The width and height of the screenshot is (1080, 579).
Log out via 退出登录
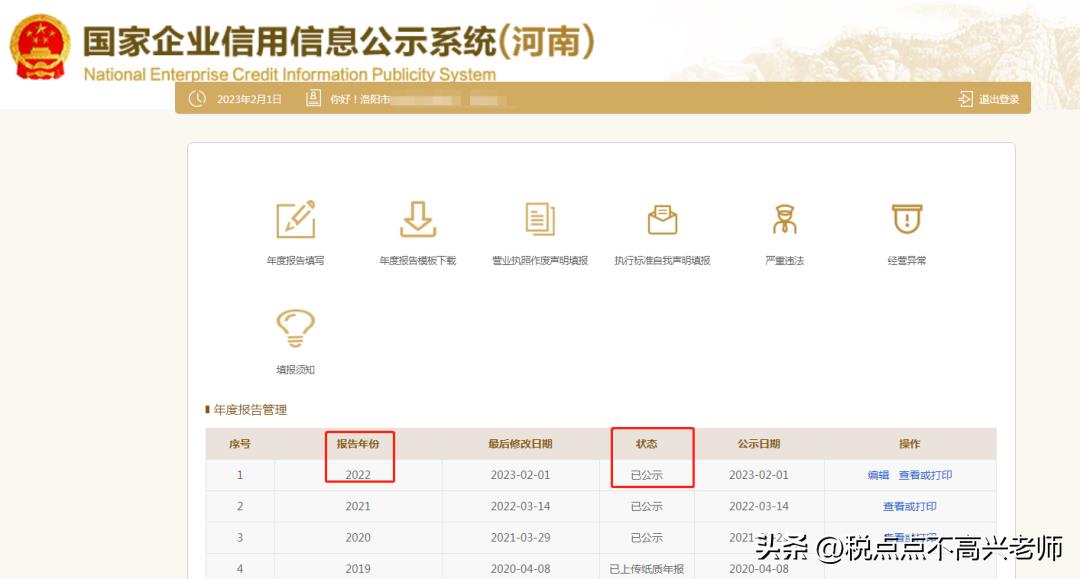(x=989, y=99)
